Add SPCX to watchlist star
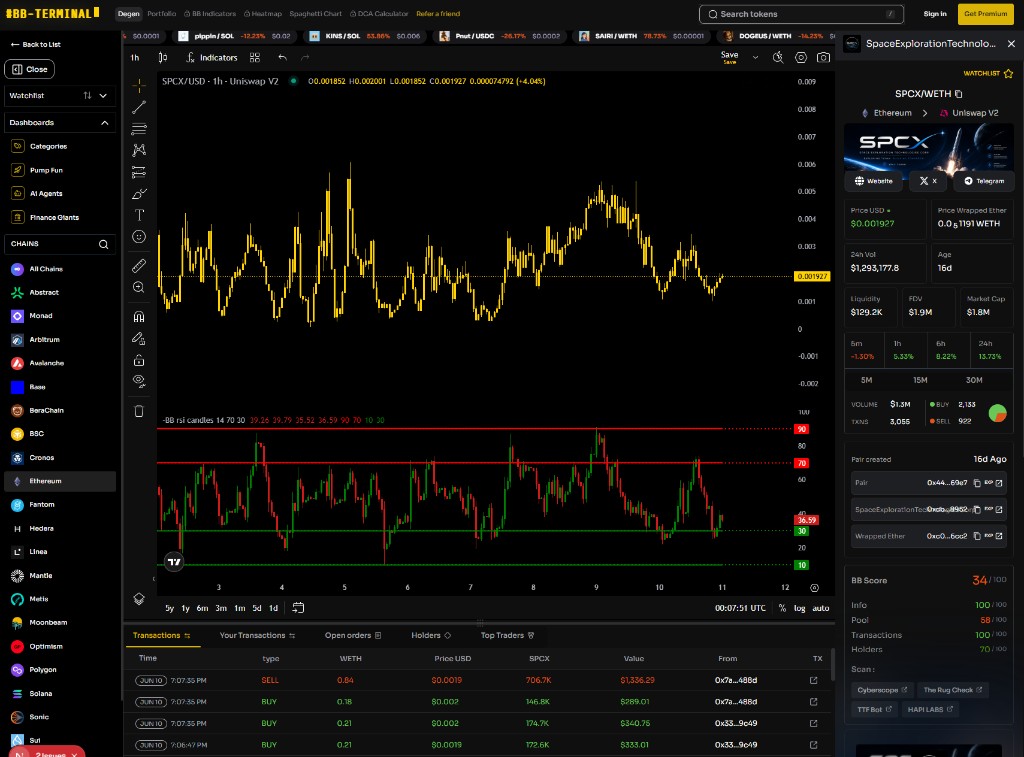This screenshot has height=757, width=1024. click(1008, 73)
